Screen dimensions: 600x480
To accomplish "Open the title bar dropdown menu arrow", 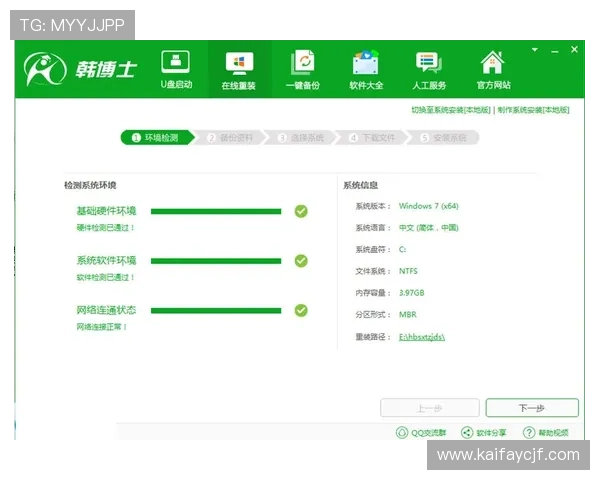I will [535, 49].
